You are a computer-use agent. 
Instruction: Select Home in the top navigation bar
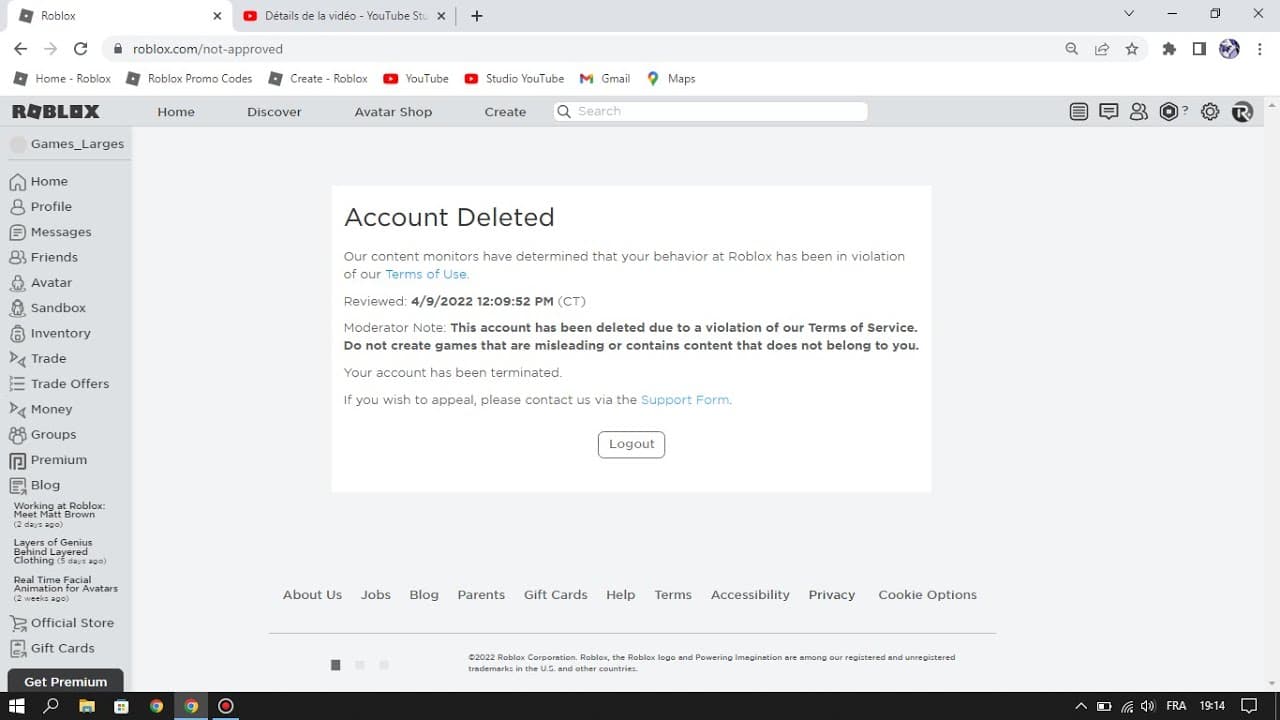point(176,112)
